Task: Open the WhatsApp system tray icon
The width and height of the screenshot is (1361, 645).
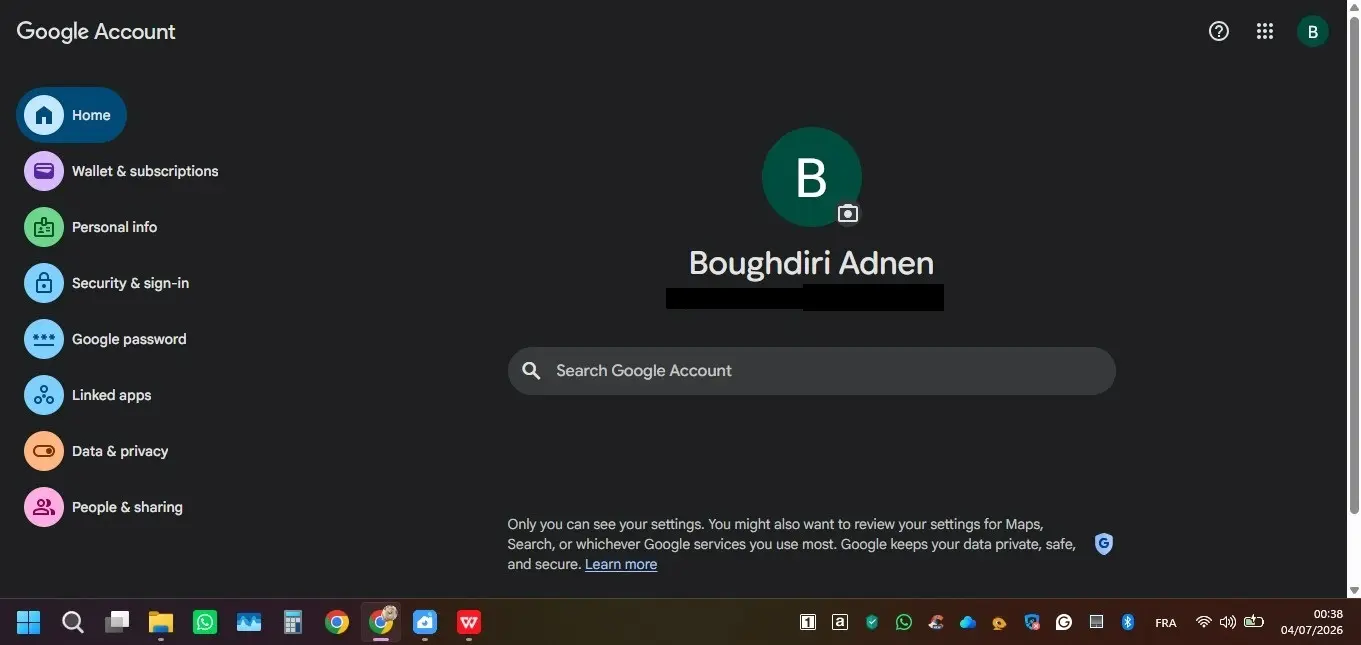Action: (904, 622)
